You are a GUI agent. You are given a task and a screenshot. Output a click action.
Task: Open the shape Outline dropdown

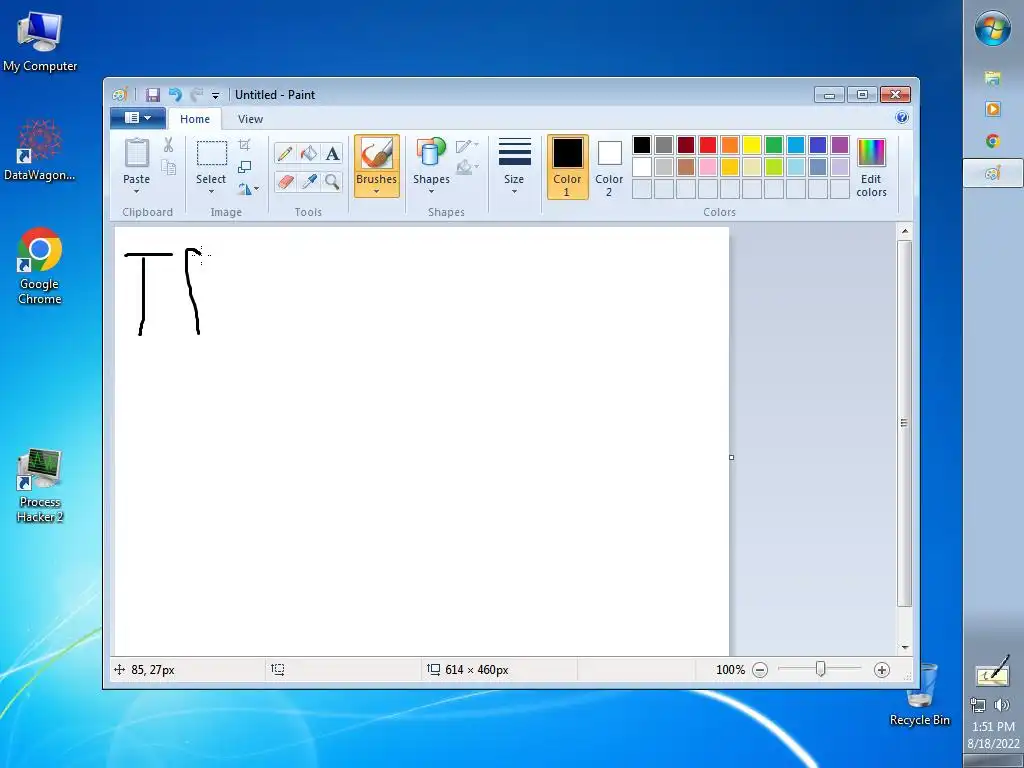(467, 146)
